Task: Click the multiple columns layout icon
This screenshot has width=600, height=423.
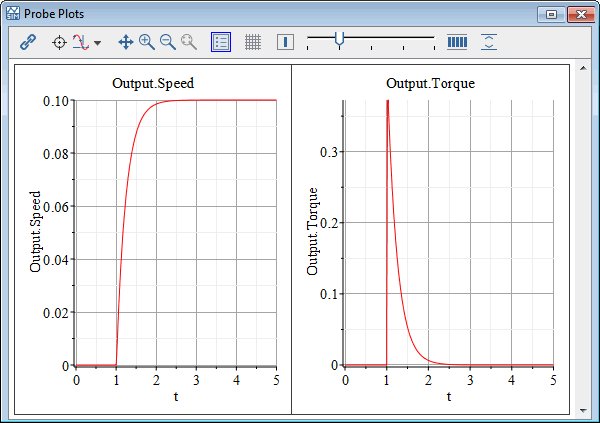Action: point(457,42)
